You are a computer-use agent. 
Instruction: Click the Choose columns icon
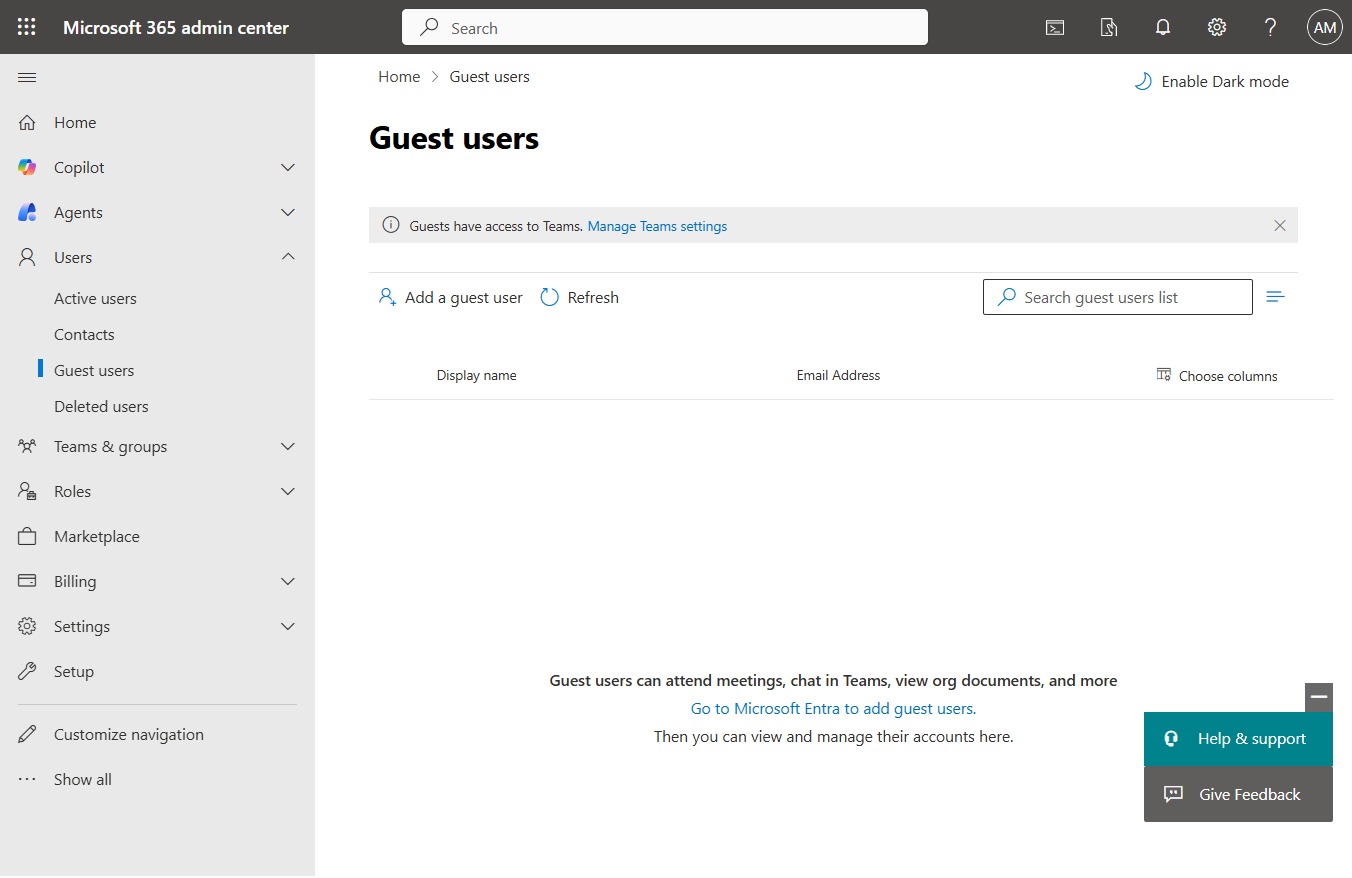tap(1164, 375)
